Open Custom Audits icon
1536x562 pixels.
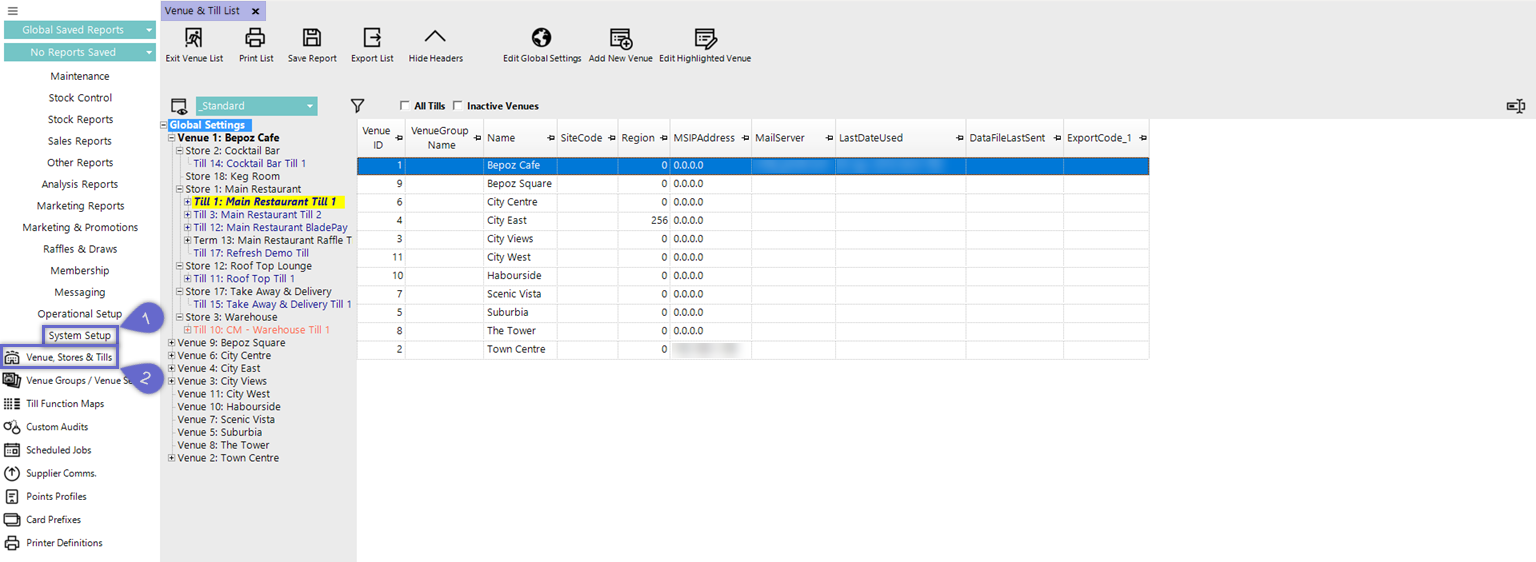12,427
